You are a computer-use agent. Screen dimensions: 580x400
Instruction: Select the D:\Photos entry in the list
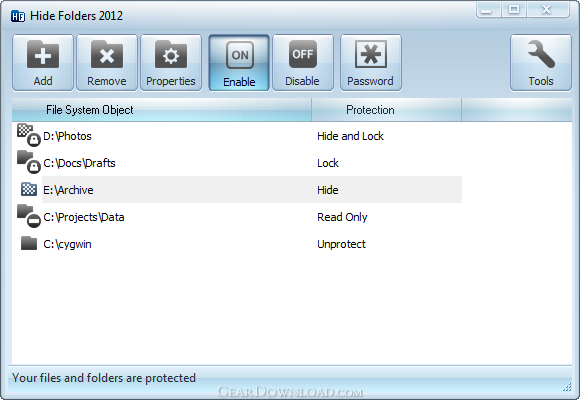(67, 136)
